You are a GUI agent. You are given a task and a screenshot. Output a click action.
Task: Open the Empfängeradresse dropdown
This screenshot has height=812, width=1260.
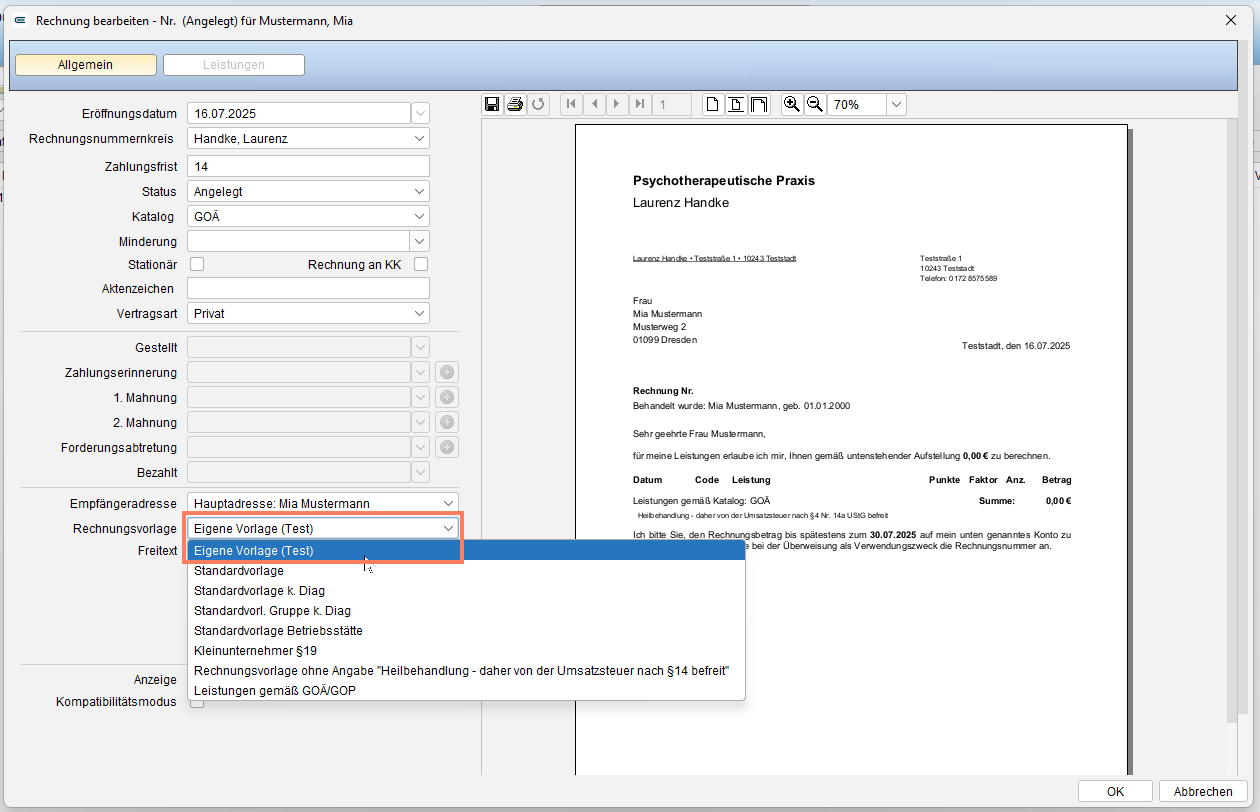[449, 503]
